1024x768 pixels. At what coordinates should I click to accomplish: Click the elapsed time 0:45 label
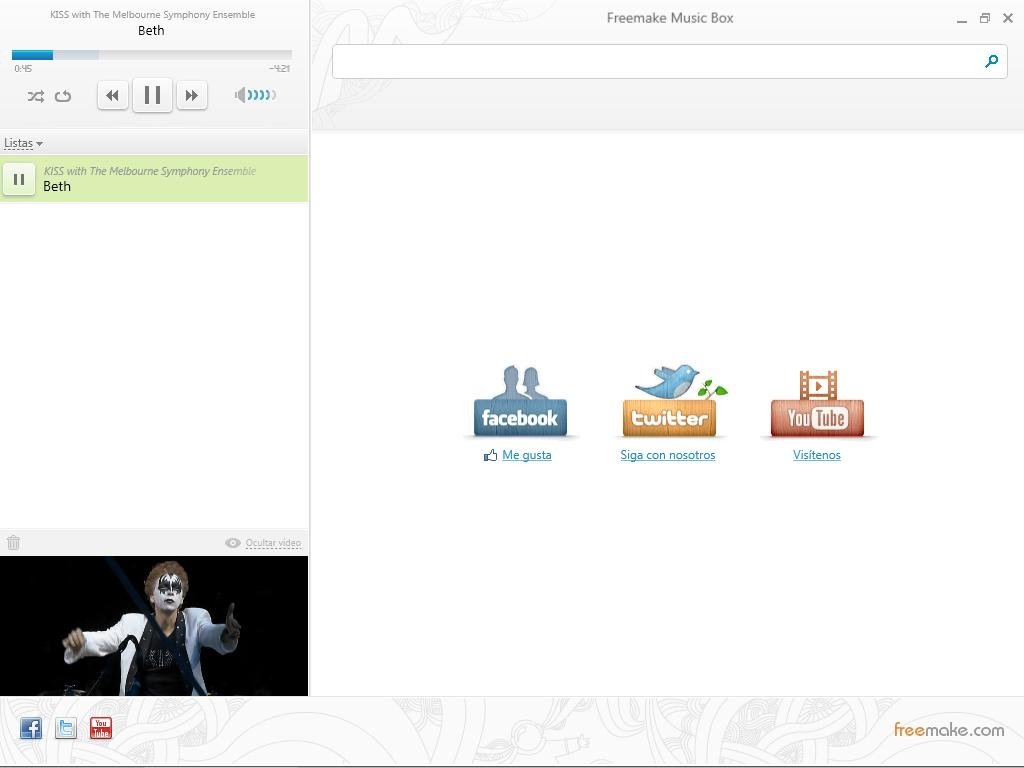pyautogui.click(x=23, y=69)
